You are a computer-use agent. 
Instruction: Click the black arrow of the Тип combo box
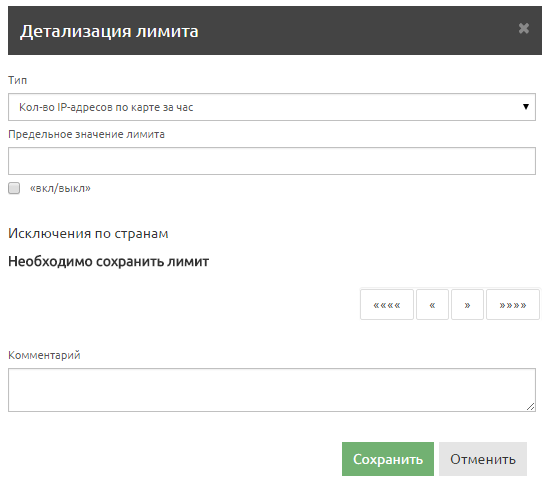526,107
